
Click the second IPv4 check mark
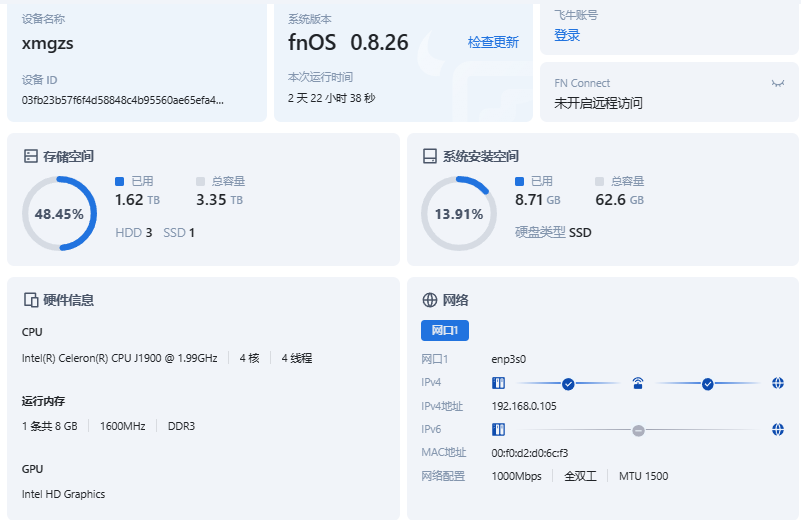click(x=707, y=384)
